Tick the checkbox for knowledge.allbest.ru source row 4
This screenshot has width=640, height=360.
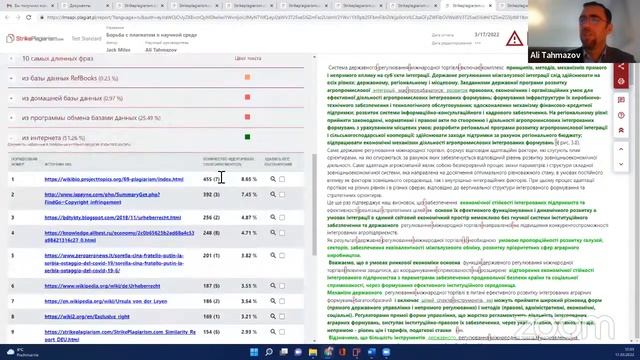click(282, 233)
